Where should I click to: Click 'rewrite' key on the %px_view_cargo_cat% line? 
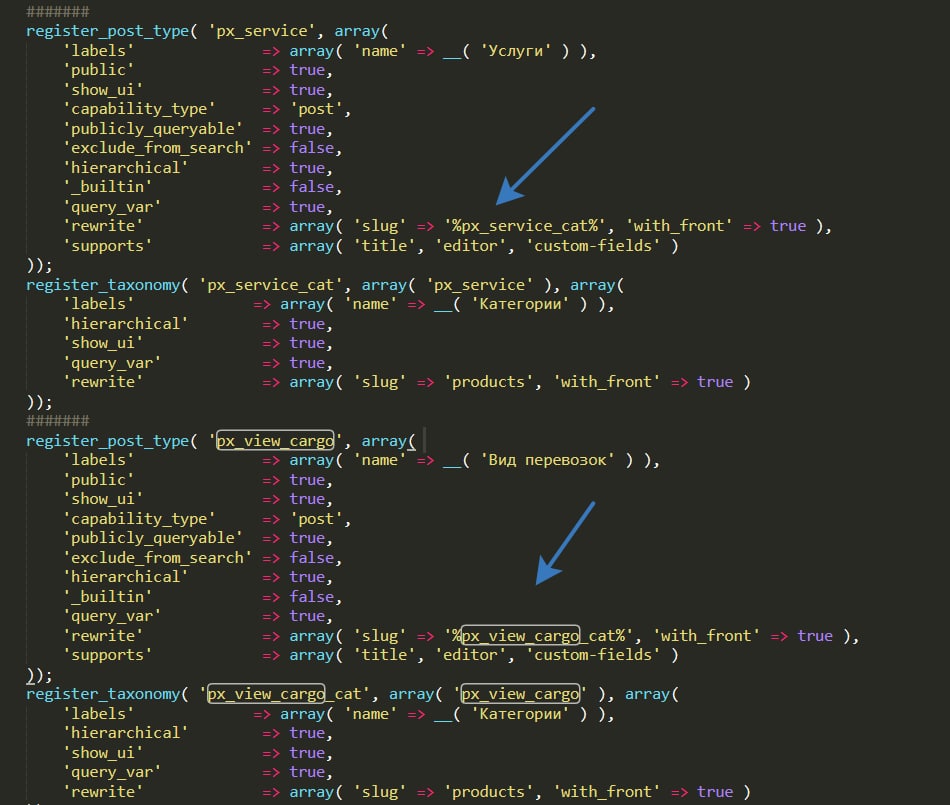[x=103, y=636]
